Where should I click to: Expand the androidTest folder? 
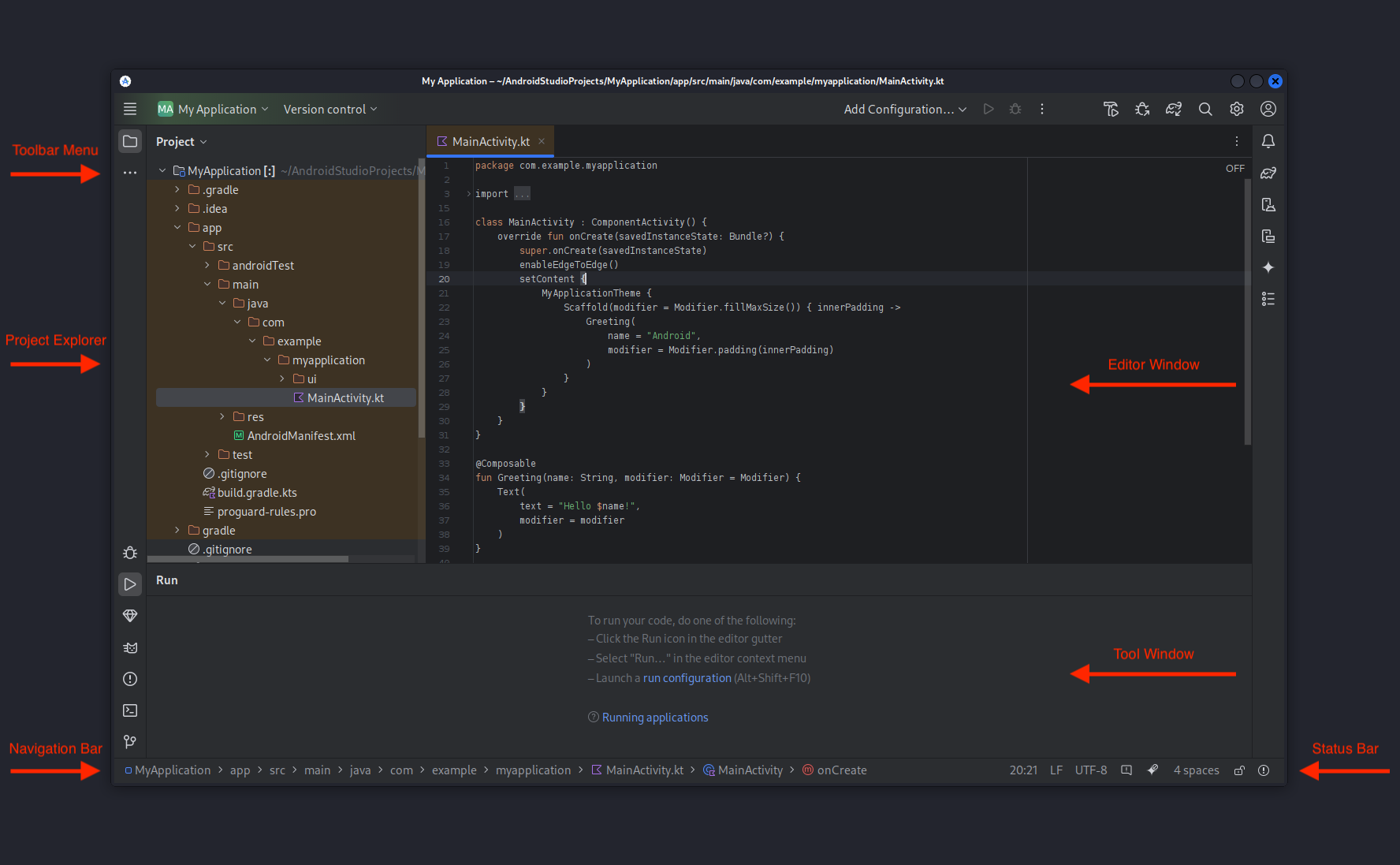[207, 265]
